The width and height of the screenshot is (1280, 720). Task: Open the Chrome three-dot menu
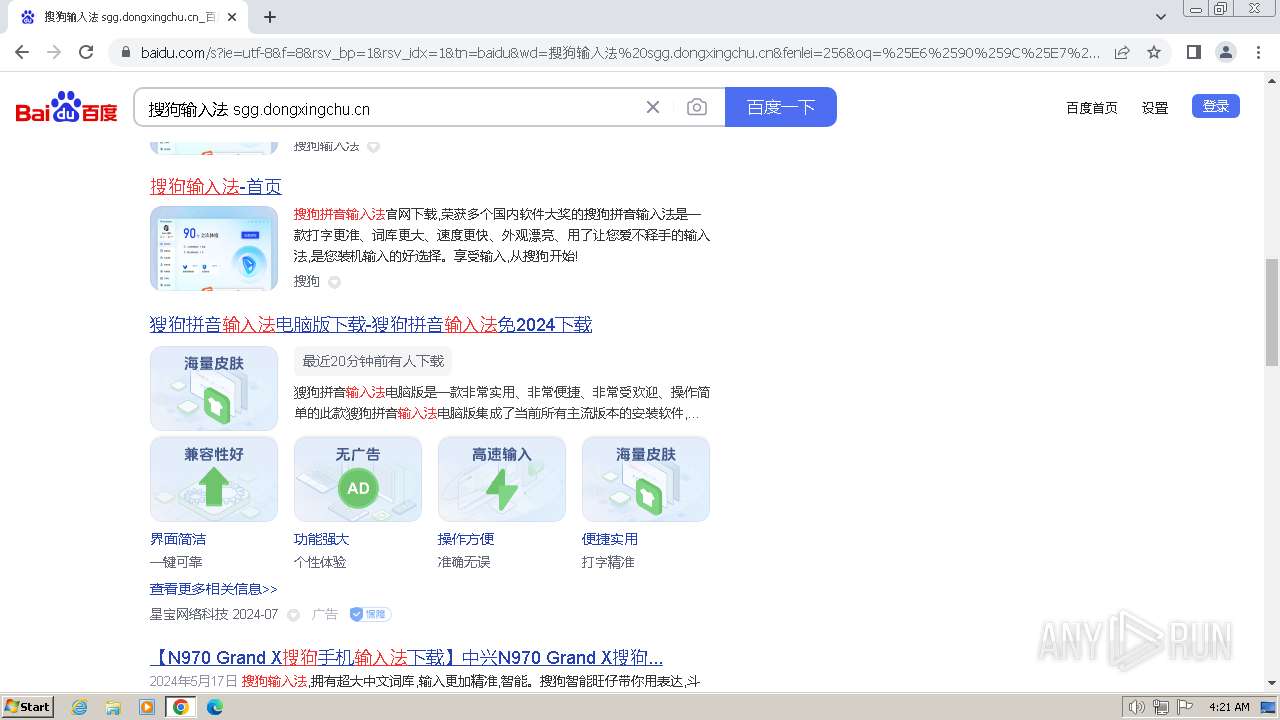(1259, 52)
